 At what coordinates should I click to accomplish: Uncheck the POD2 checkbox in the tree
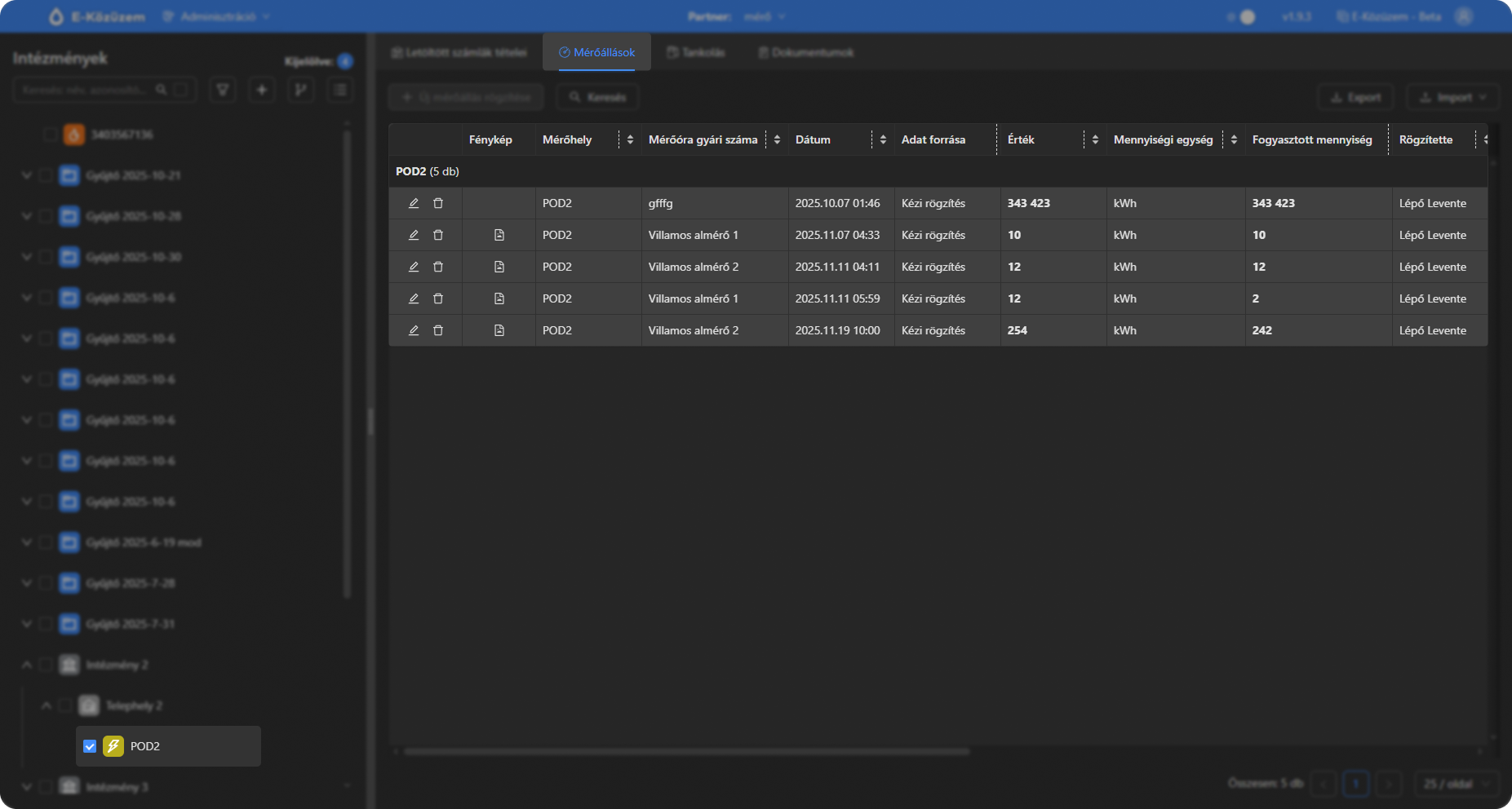(90, 746)
